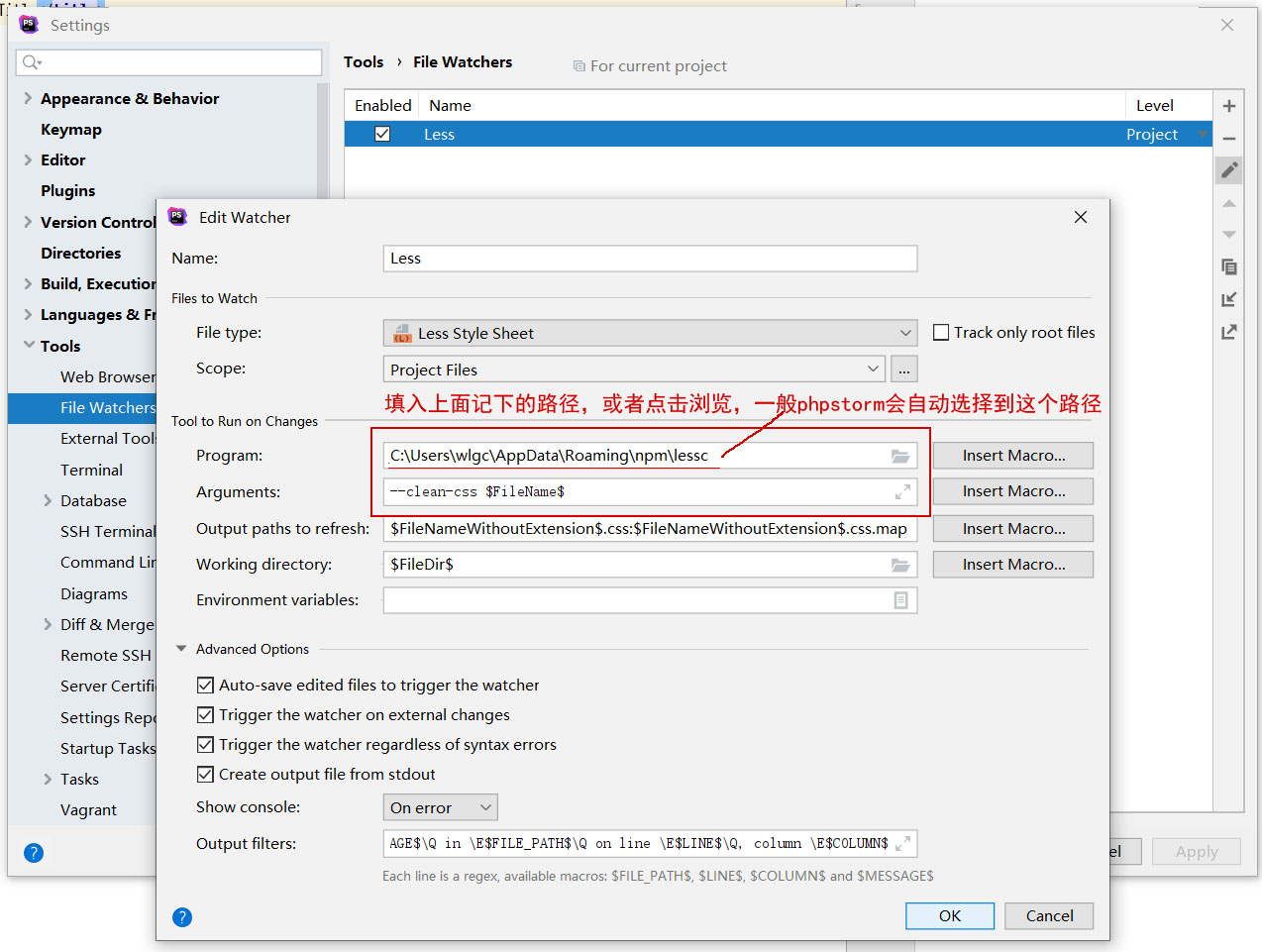Expand the Database tree node
Screen dimensions: 1262x952
coord(48,500)
